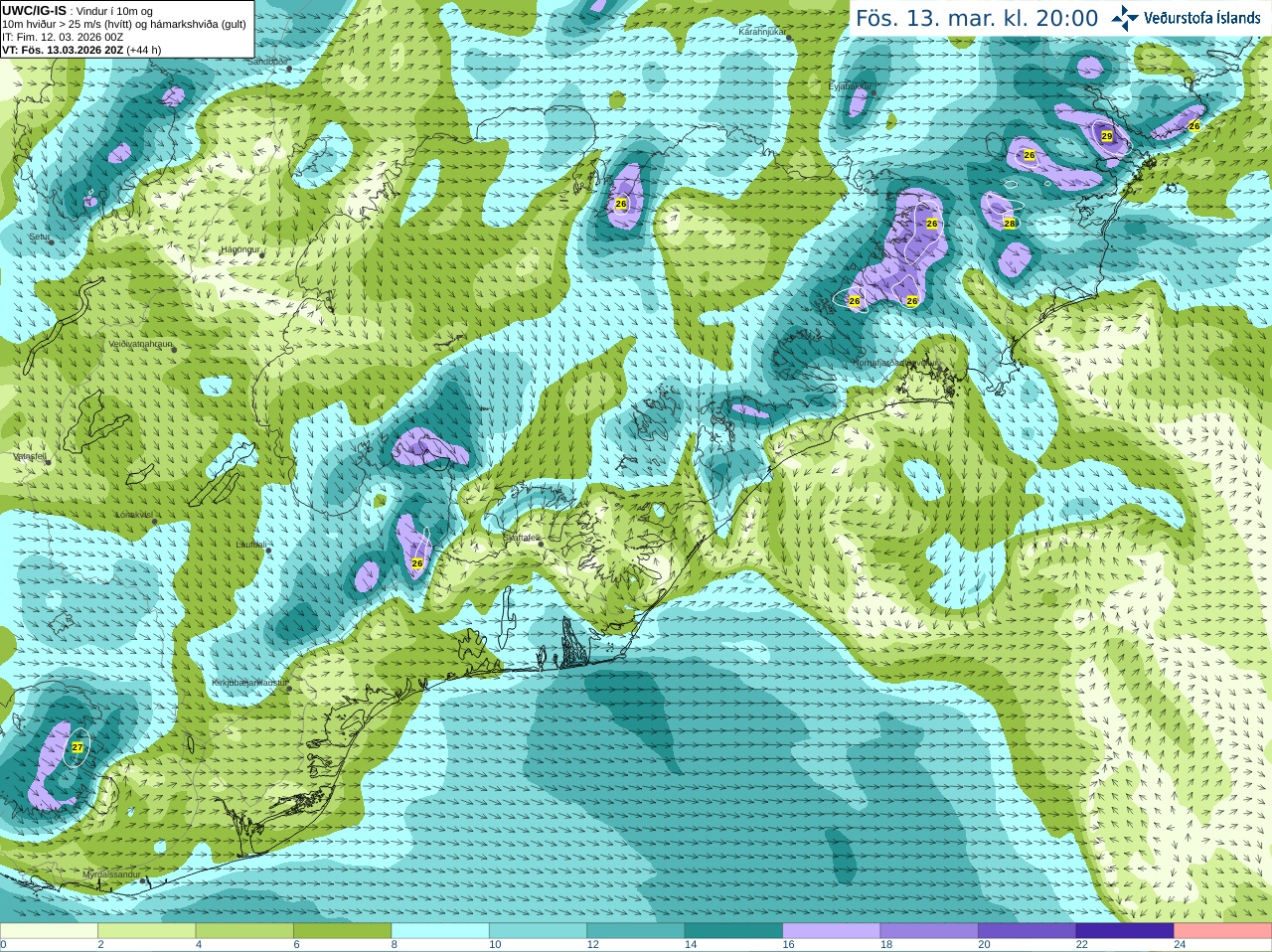Click the Lónakvísl station label
Viewport: 1272px width, 952px height.
click(x=133, y=516)
